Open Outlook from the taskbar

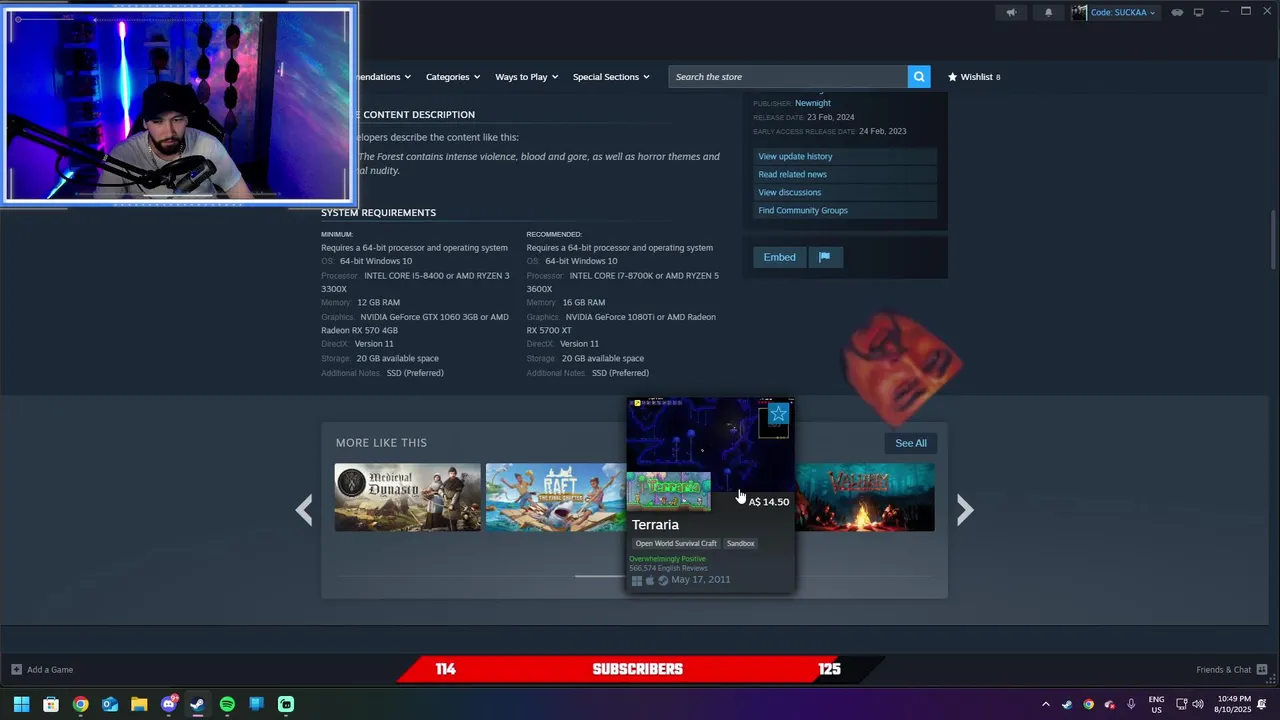(110, 704)
